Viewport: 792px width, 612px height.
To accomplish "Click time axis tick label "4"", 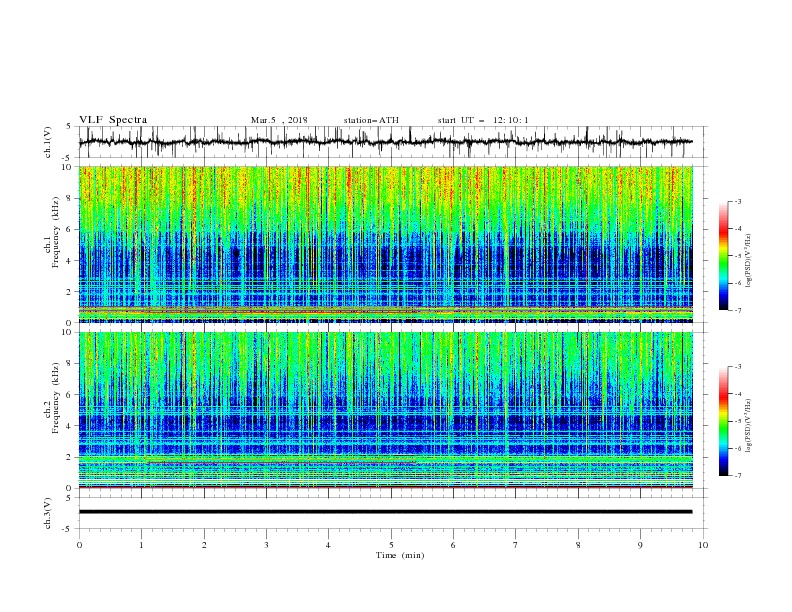I will point(328,545).
